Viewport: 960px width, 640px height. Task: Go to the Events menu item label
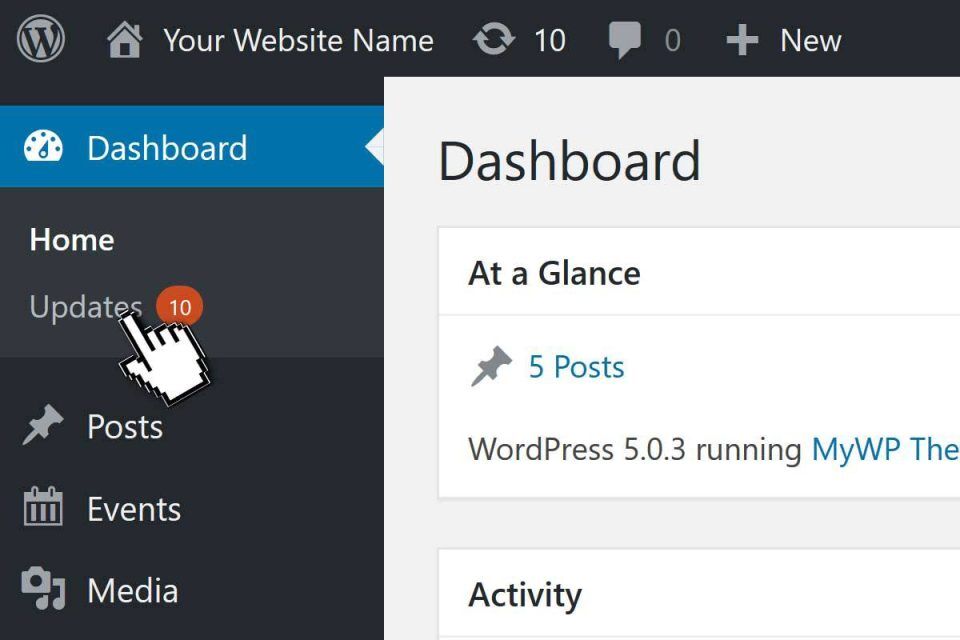[x=134, y=509]
